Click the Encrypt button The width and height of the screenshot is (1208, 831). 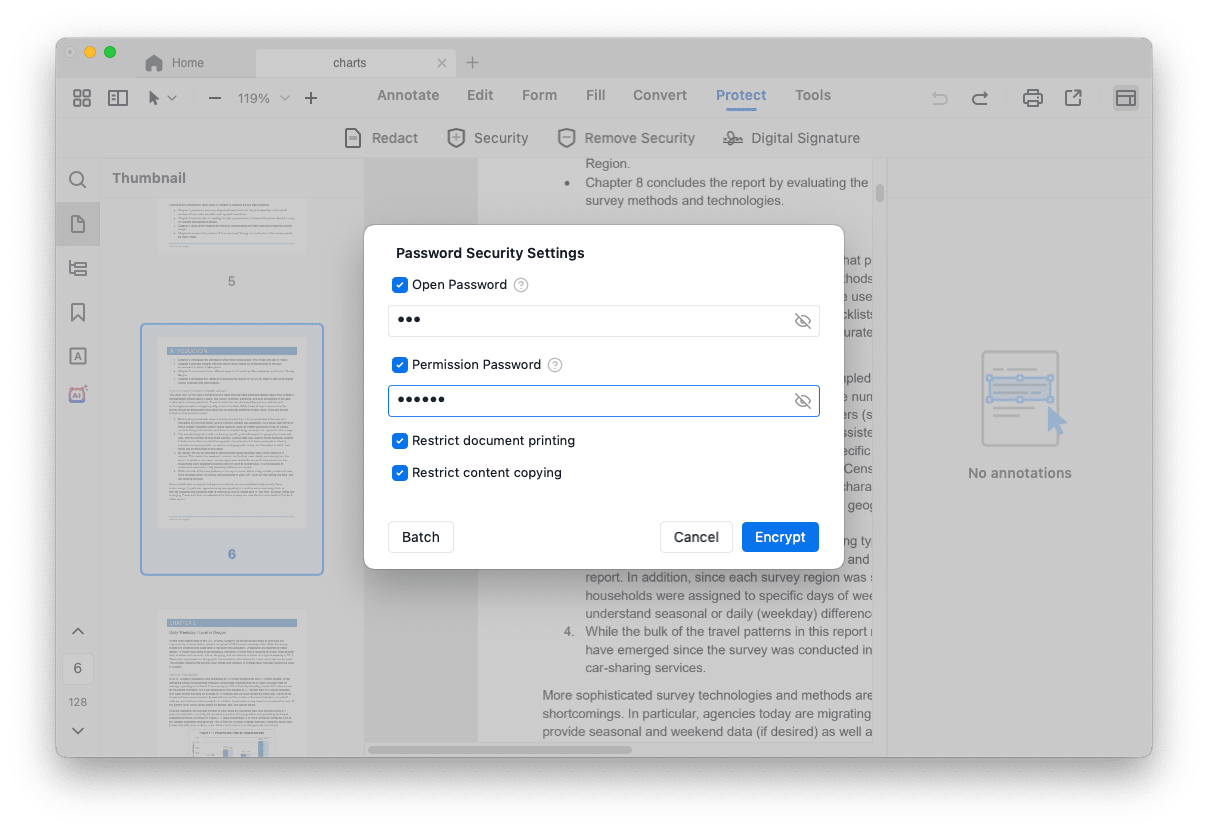click(x=780, y=537)
